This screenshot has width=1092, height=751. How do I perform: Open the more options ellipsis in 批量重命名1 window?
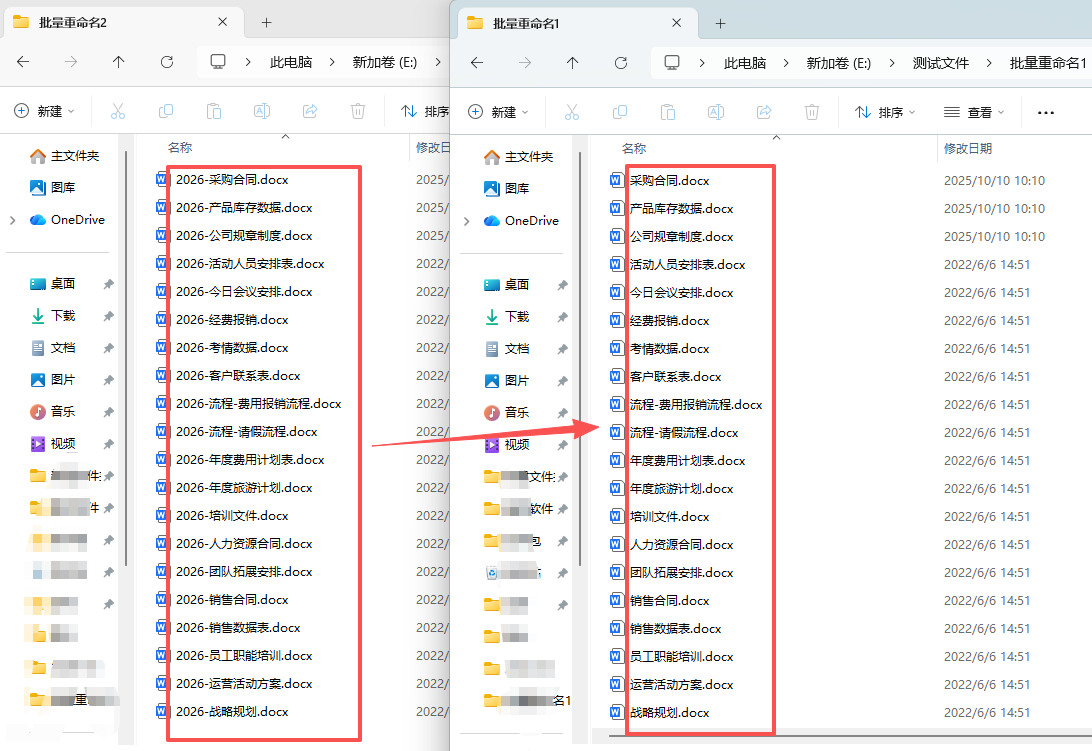(x=1045, y=112)
